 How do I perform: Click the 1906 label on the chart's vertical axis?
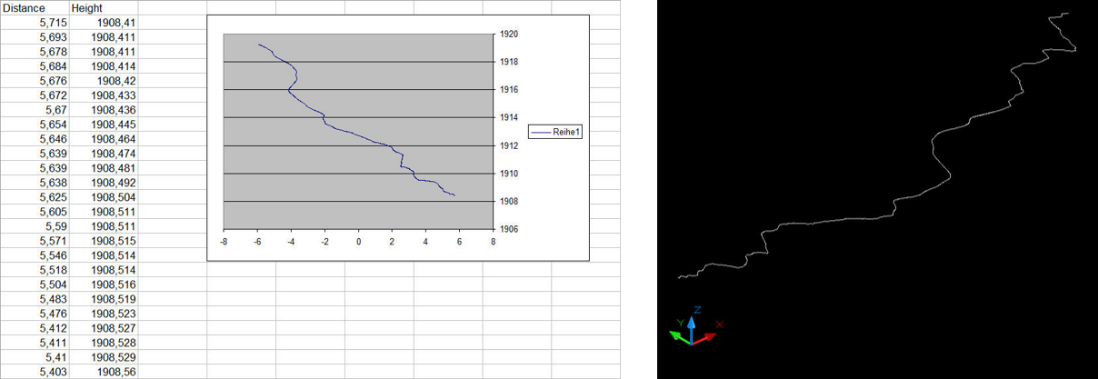508,229
